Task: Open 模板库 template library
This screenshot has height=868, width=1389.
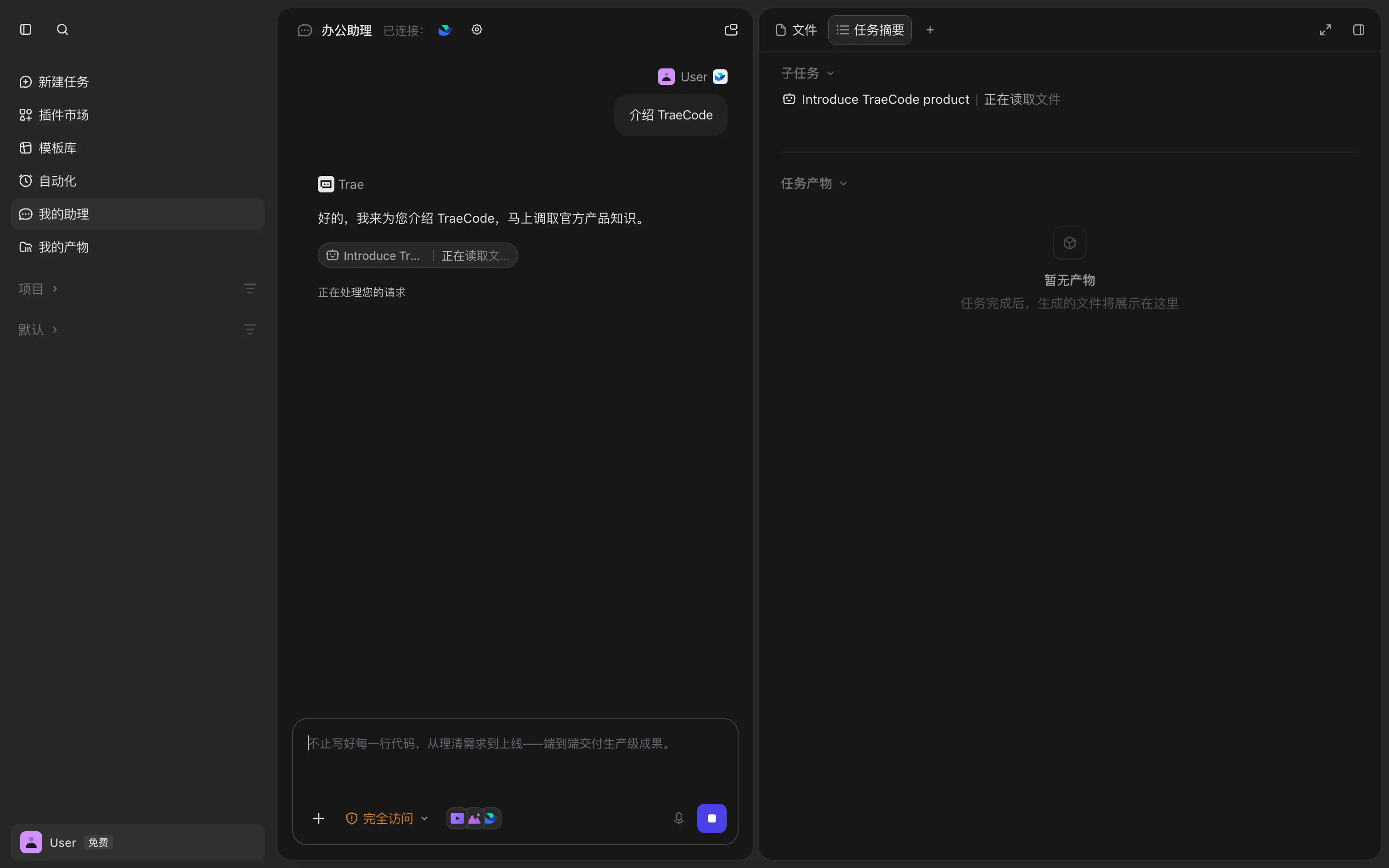Action: click(x=137, y=148)
